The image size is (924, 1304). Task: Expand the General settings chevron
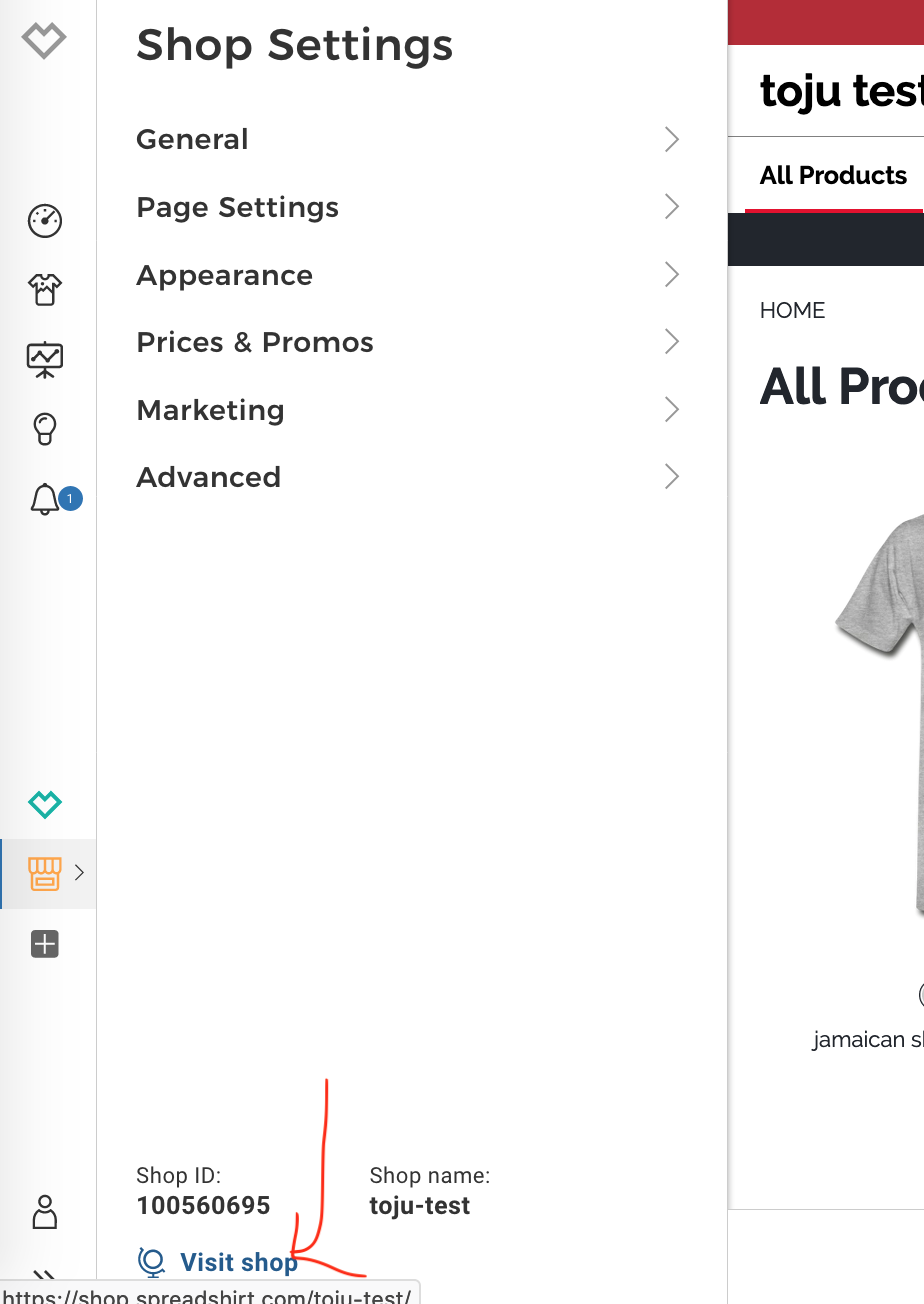672,140
